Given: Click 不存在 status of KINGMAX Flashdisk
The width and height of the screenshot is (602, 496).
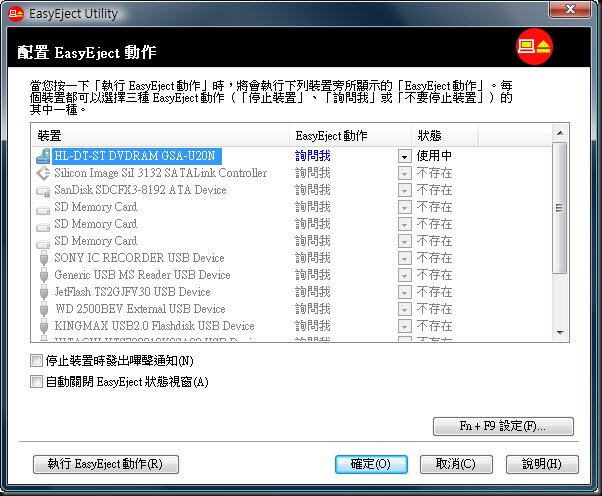Looking at the screenshot, I should coord(434,326).
